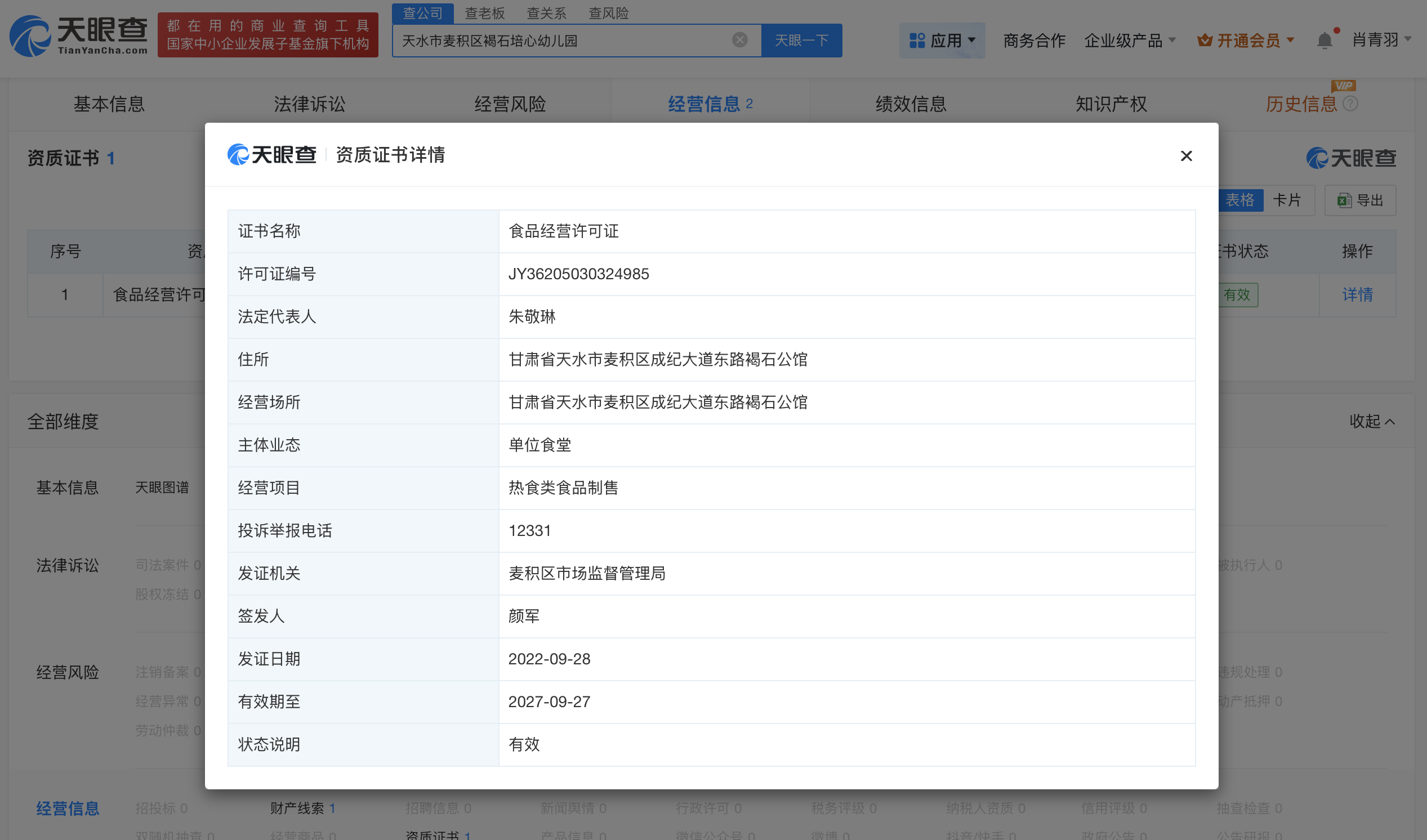Open the 开通会员 menu

(x=1245, y=40)
